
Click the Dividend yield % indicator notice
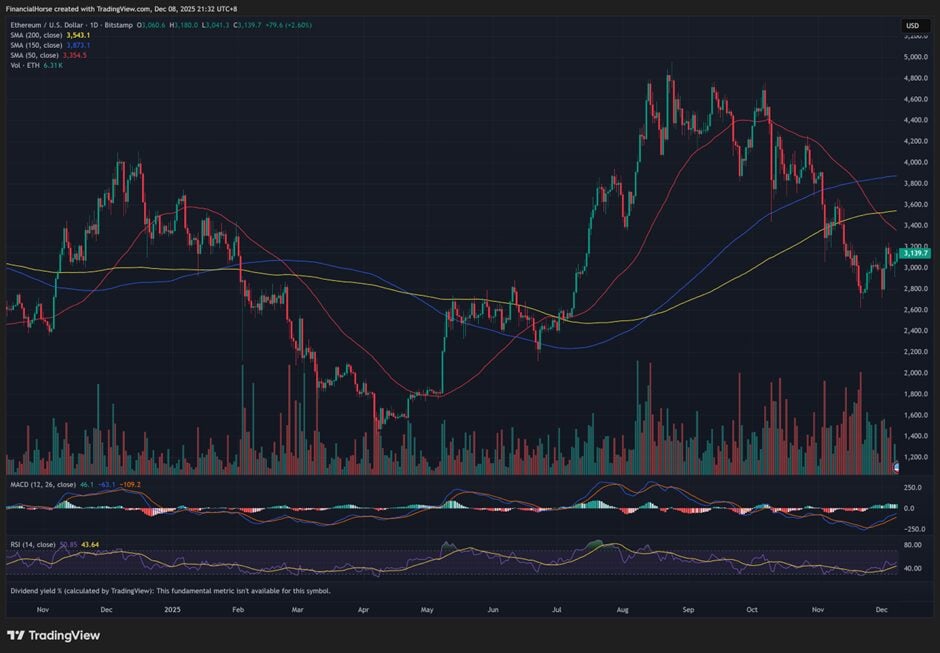[170, 591]
